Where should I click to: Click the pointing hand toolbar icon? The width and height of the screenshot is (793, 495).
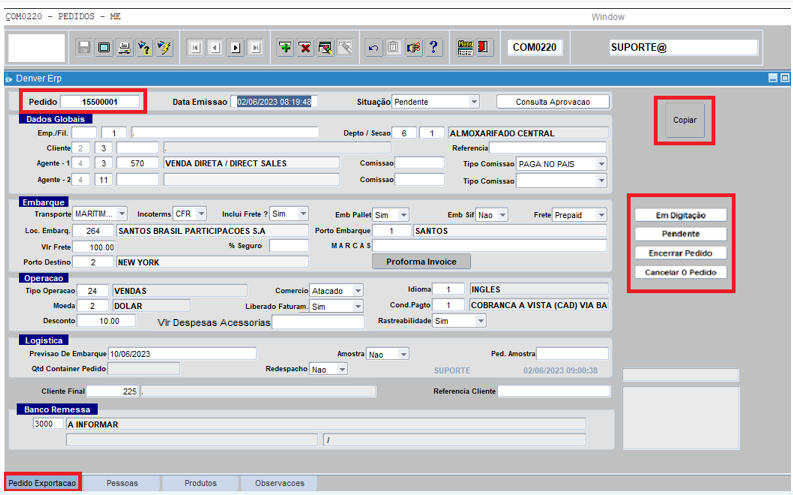[413, 48]
